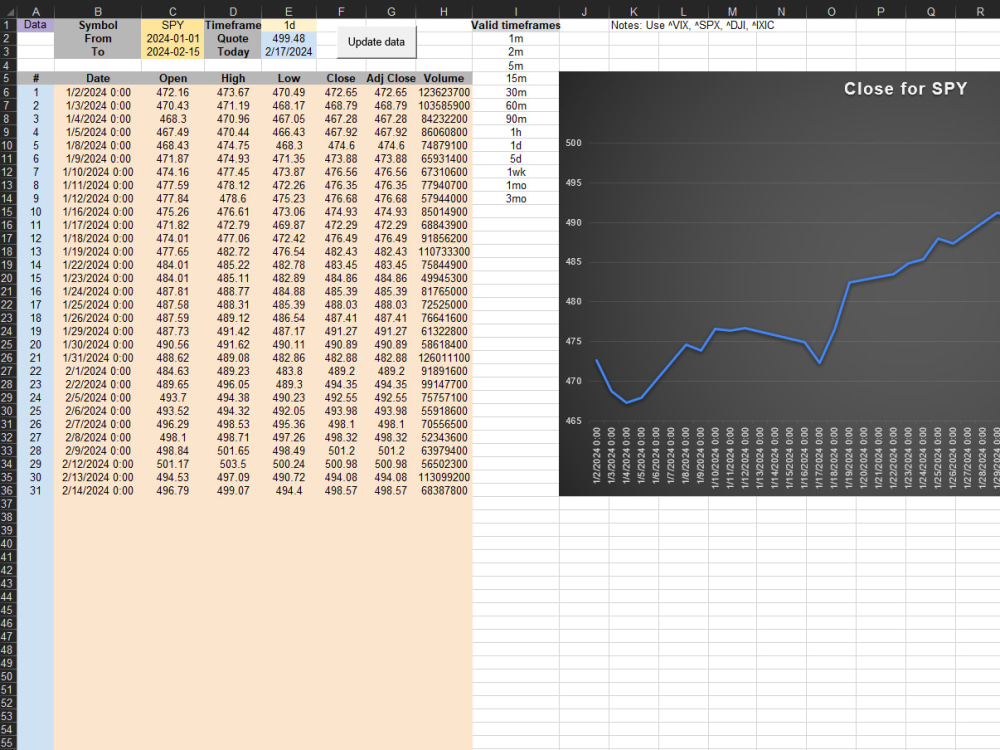Click the Update data button
1000x750 pixels.
pos(376,42)
